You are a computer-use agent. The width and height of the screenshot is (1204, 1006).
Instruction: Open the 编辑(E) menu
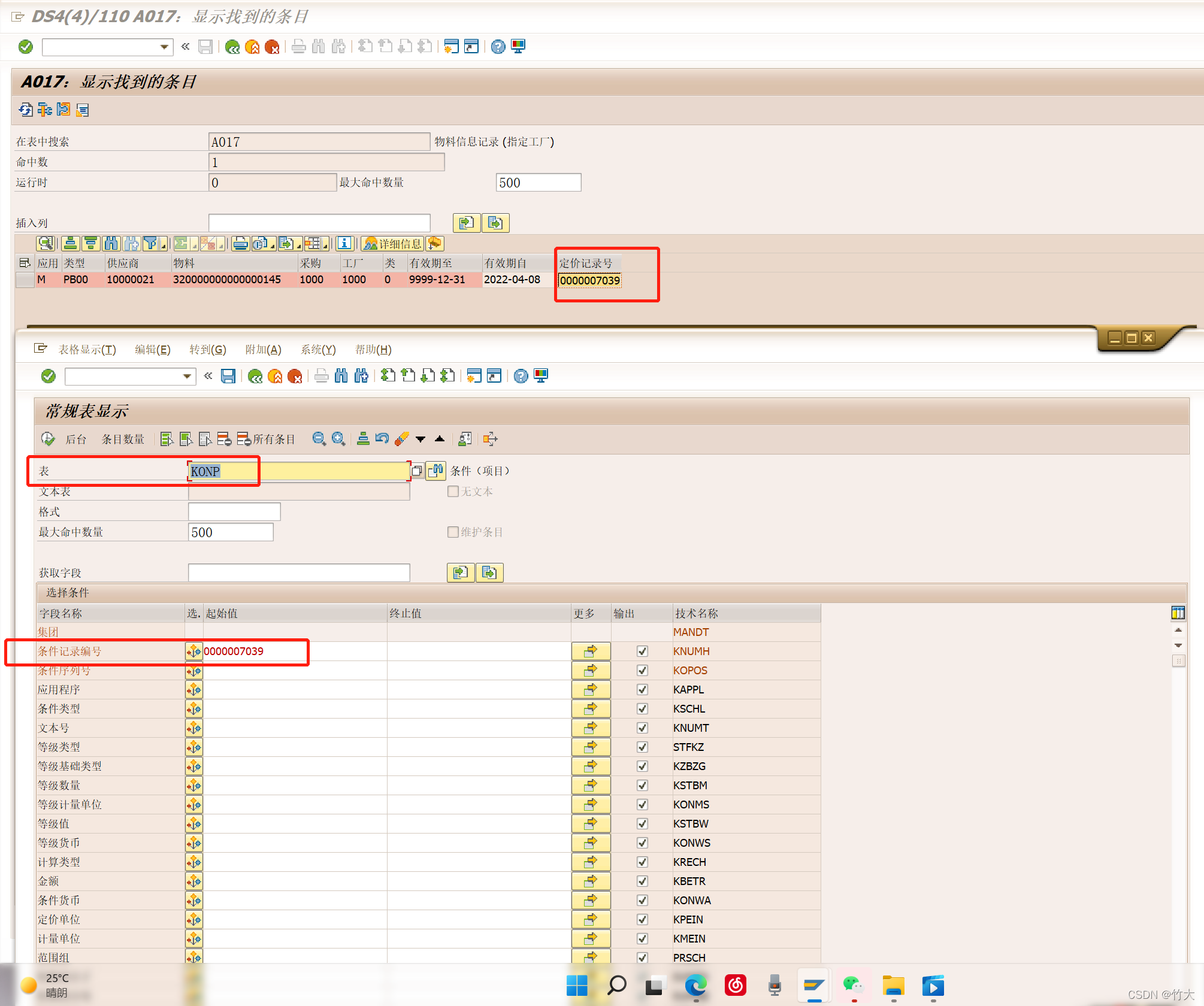point(152,349)
